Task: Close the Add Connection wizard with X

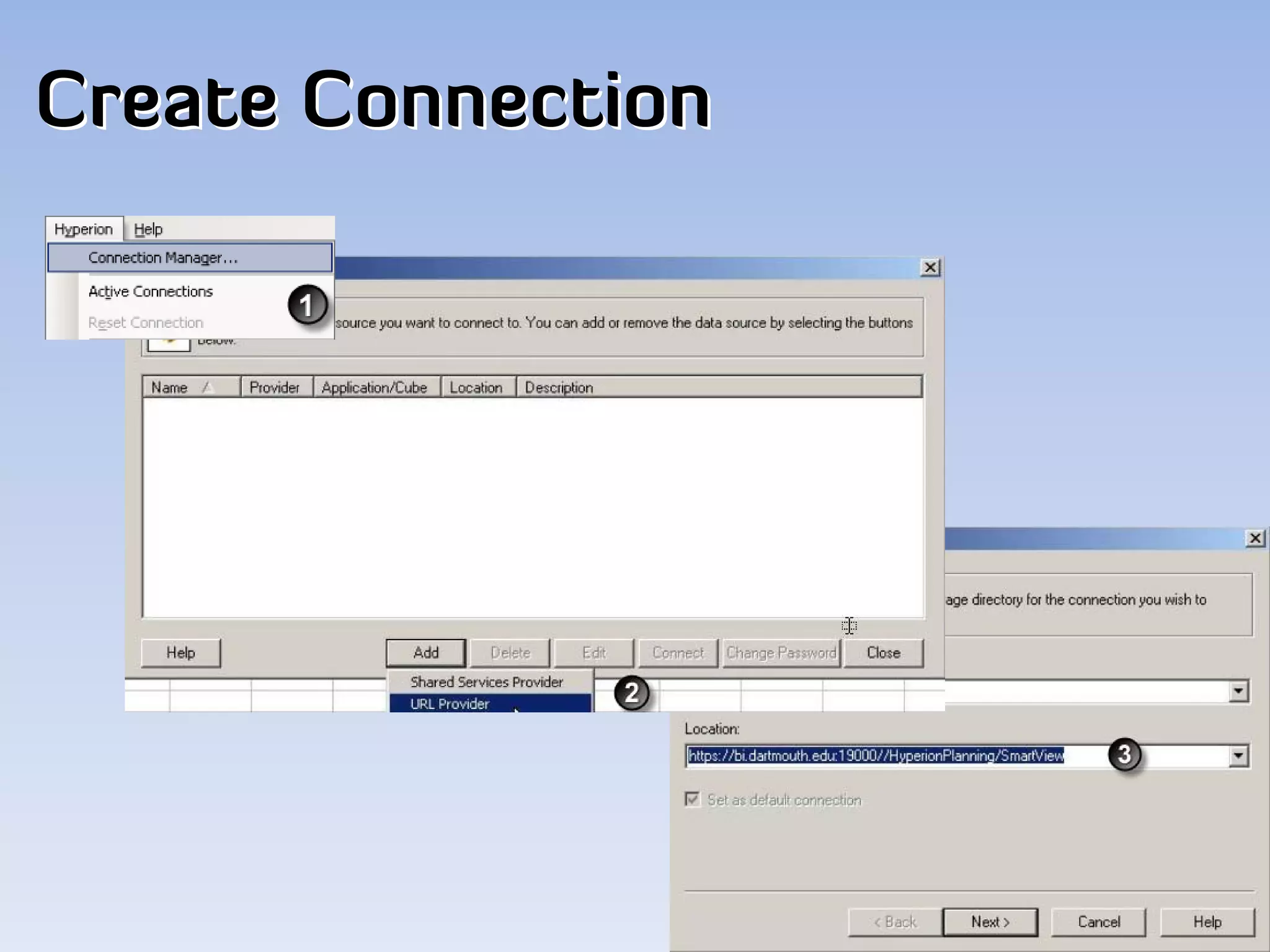Action: click(1255, 538)
